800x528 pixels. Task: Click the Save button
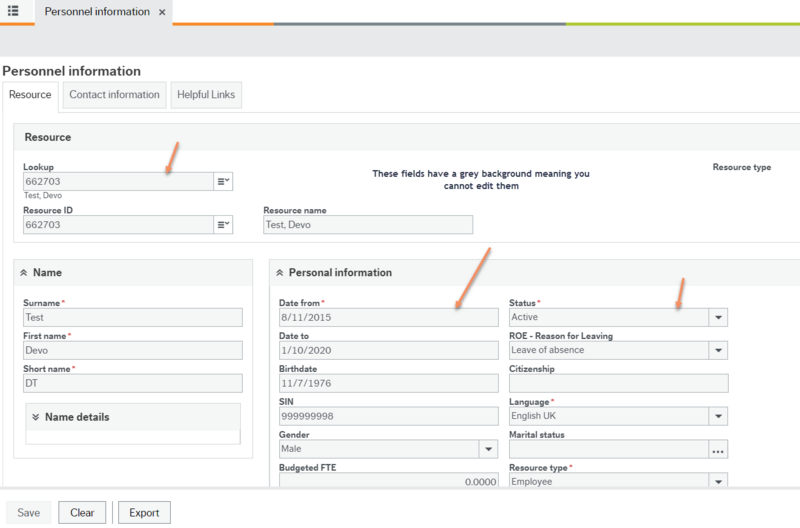tap(29, 513)
